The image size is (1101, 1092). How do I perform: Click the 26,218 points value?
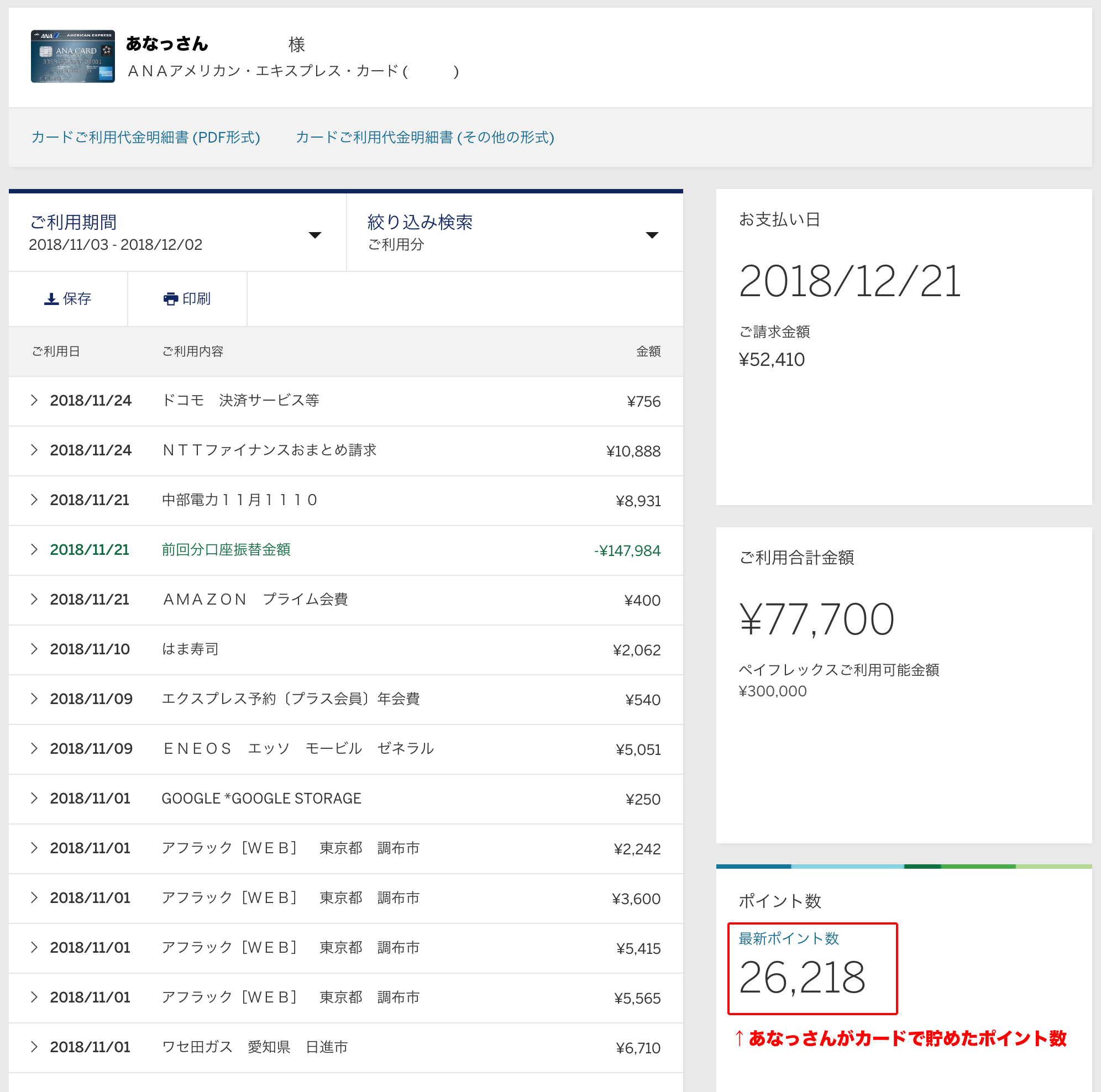coord(802,978)
